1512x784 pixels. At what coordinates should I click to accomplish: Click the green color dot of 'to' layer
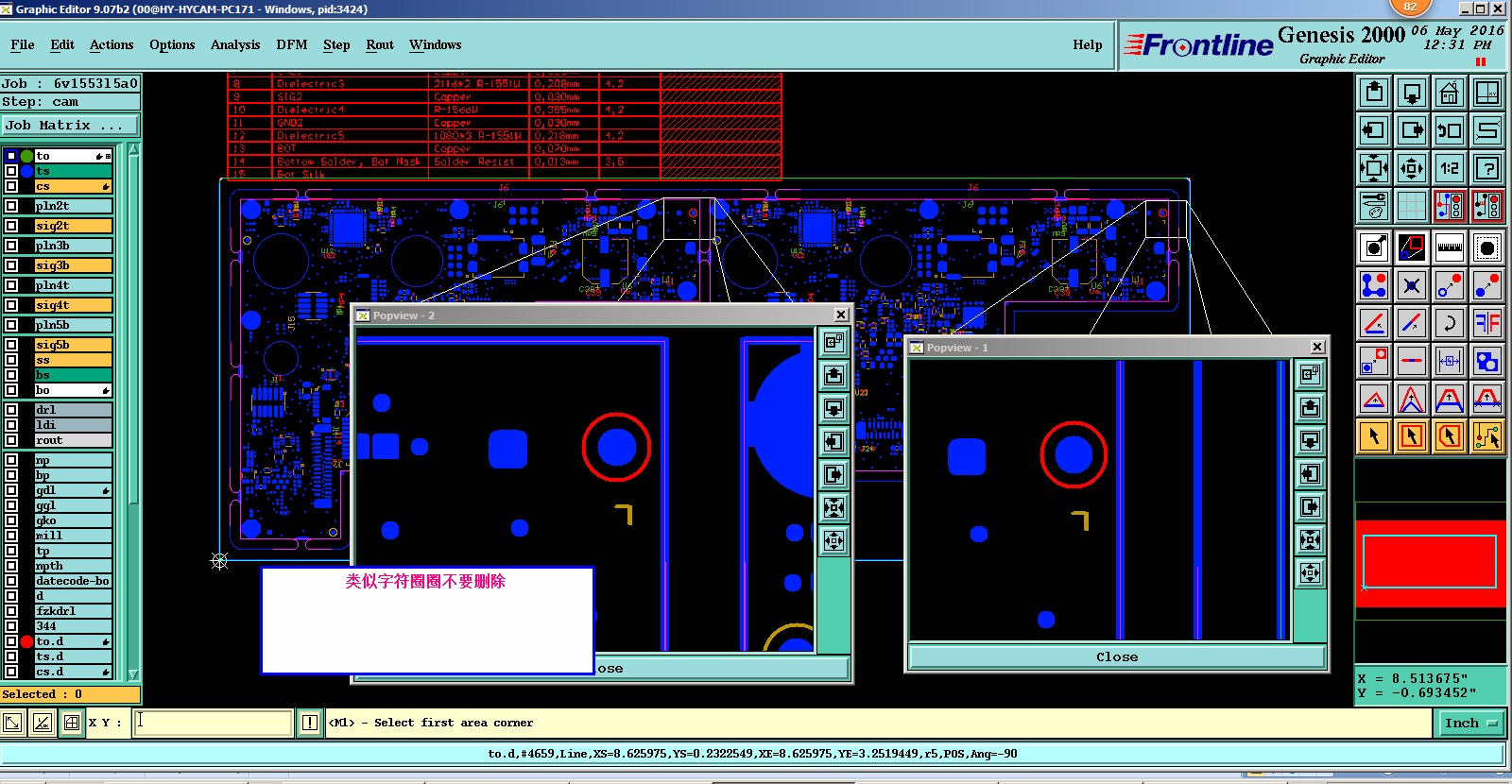tap(26, 156)
